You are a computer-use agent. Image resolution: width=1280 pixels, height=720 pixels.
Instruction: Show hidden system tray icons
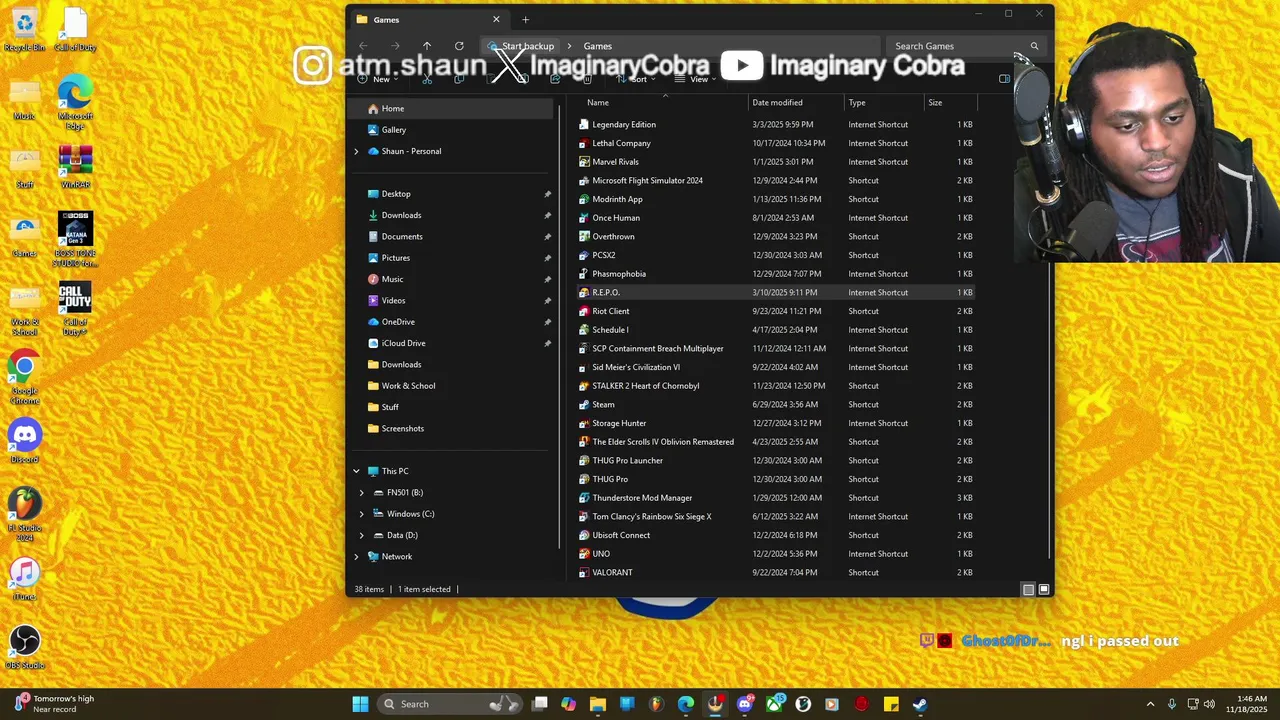pyautogui.click(x=1150, y=704)
